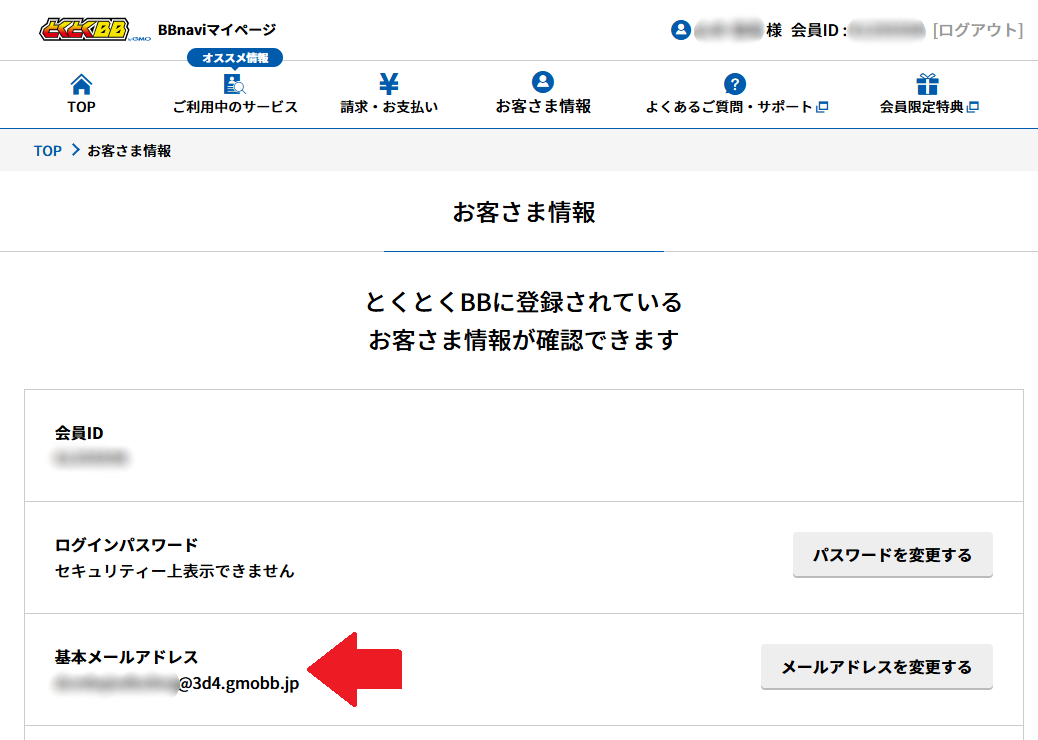Select the 会員限定特典 menu label

[921, 107]
